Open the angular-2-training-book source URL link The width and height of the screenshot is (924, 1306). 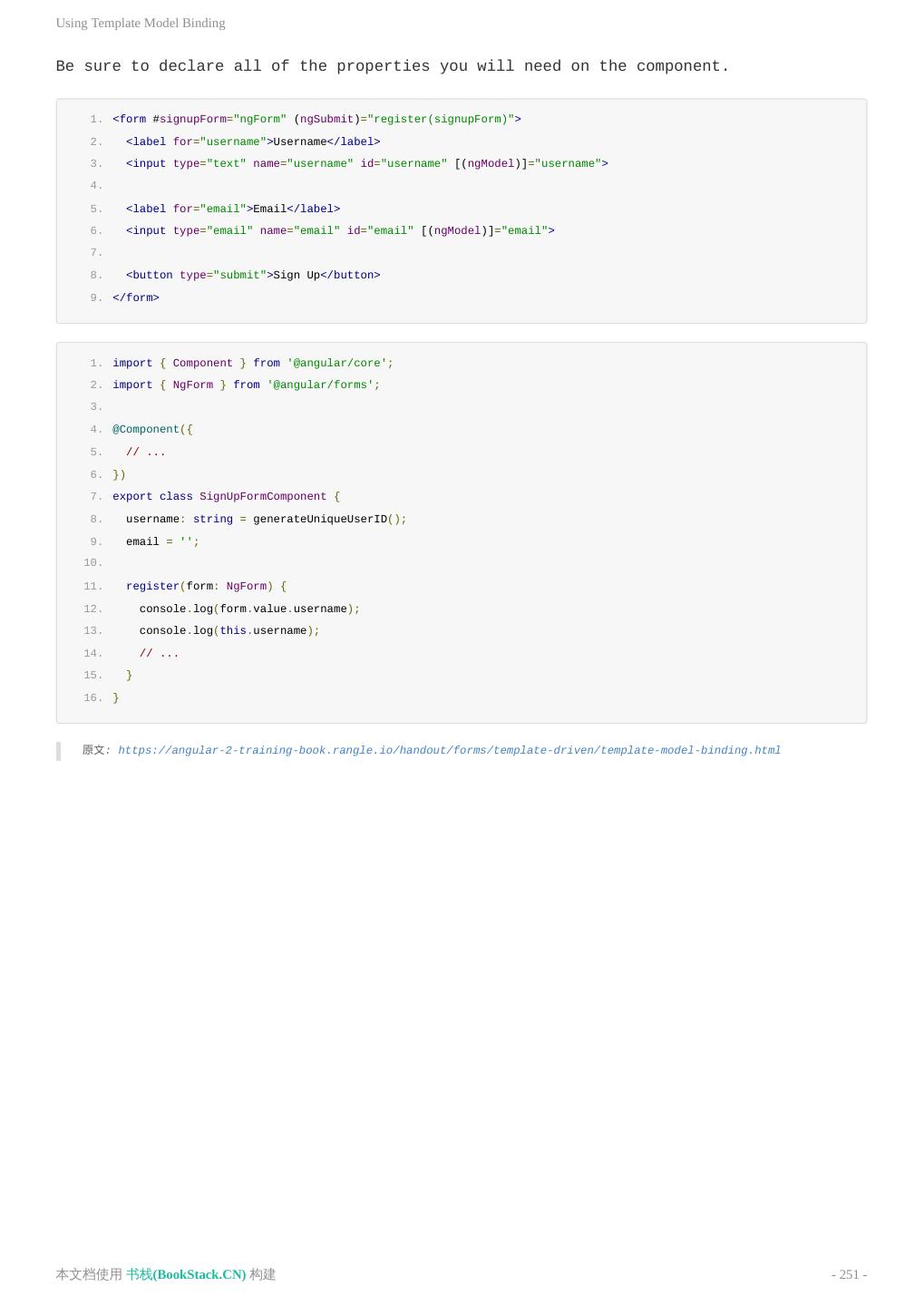click(449, 751)
